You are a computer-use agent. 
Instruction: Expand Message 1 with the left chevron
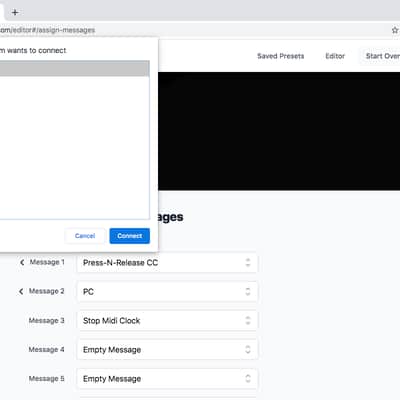[x=22, y=262]
